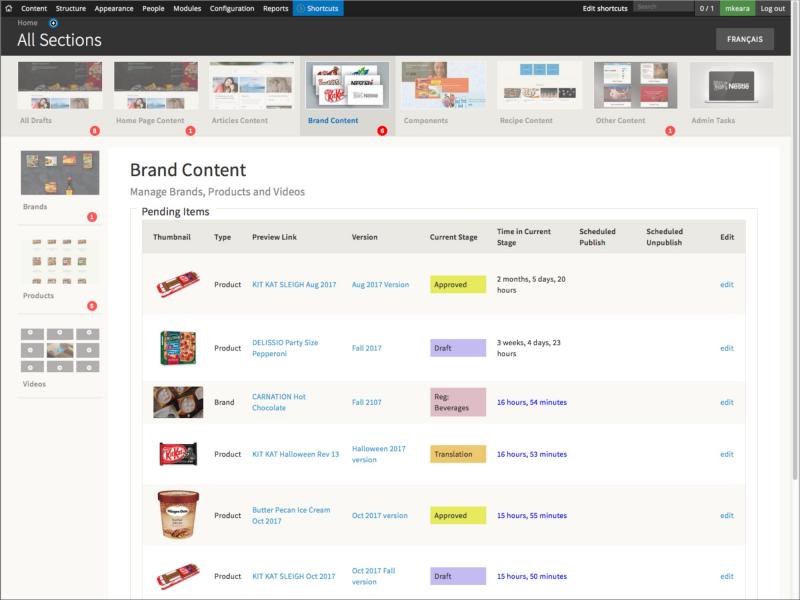Open the Configuration admin menu
The image size is (800, 600).
pos(232,8)
